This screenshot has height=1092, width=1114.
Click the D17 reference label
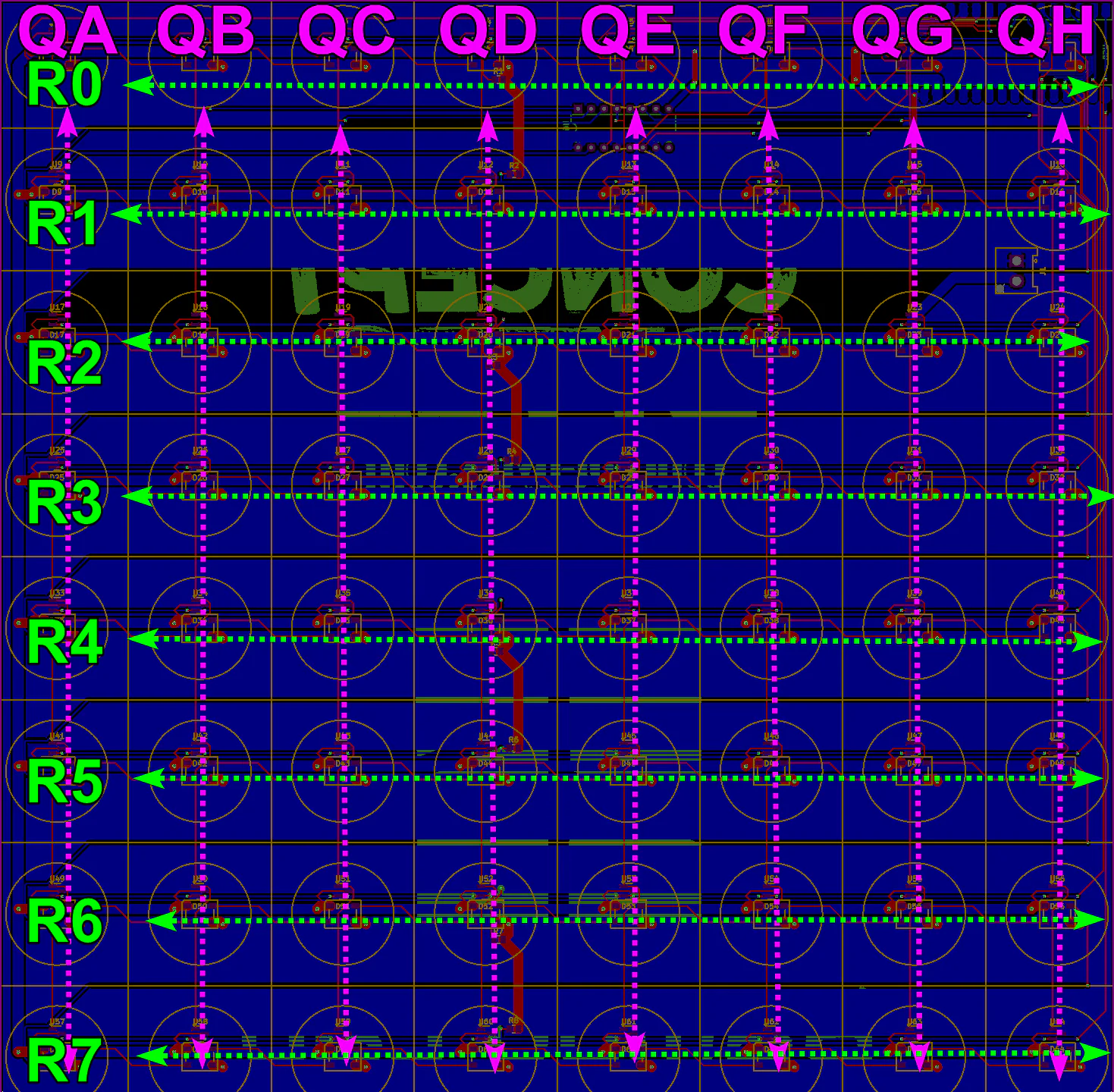tap(57, 334)
